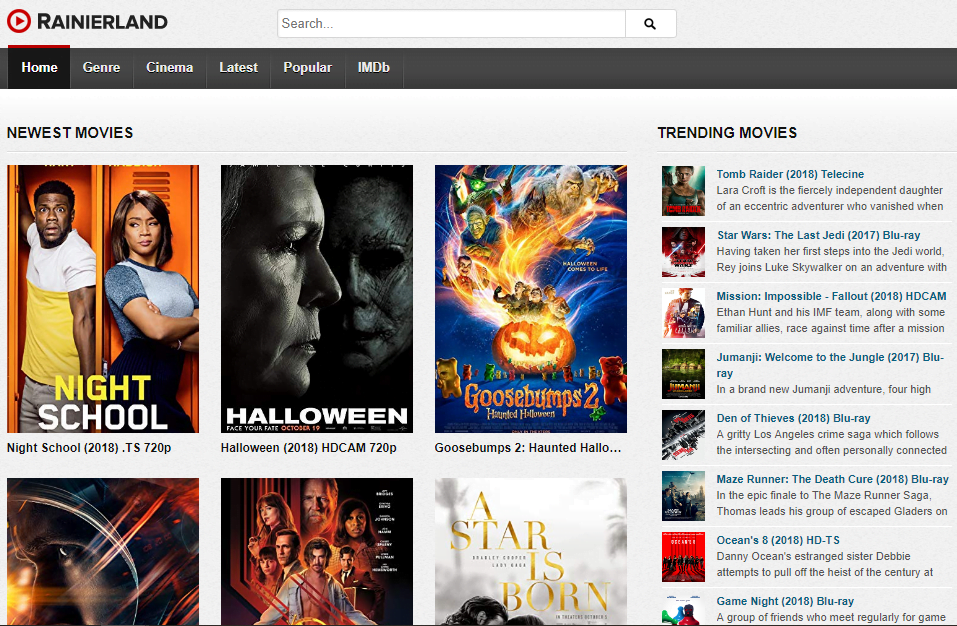
Task: Open Jumanji: Welcome to the Jungle link
Action: [x=830, y=365]
